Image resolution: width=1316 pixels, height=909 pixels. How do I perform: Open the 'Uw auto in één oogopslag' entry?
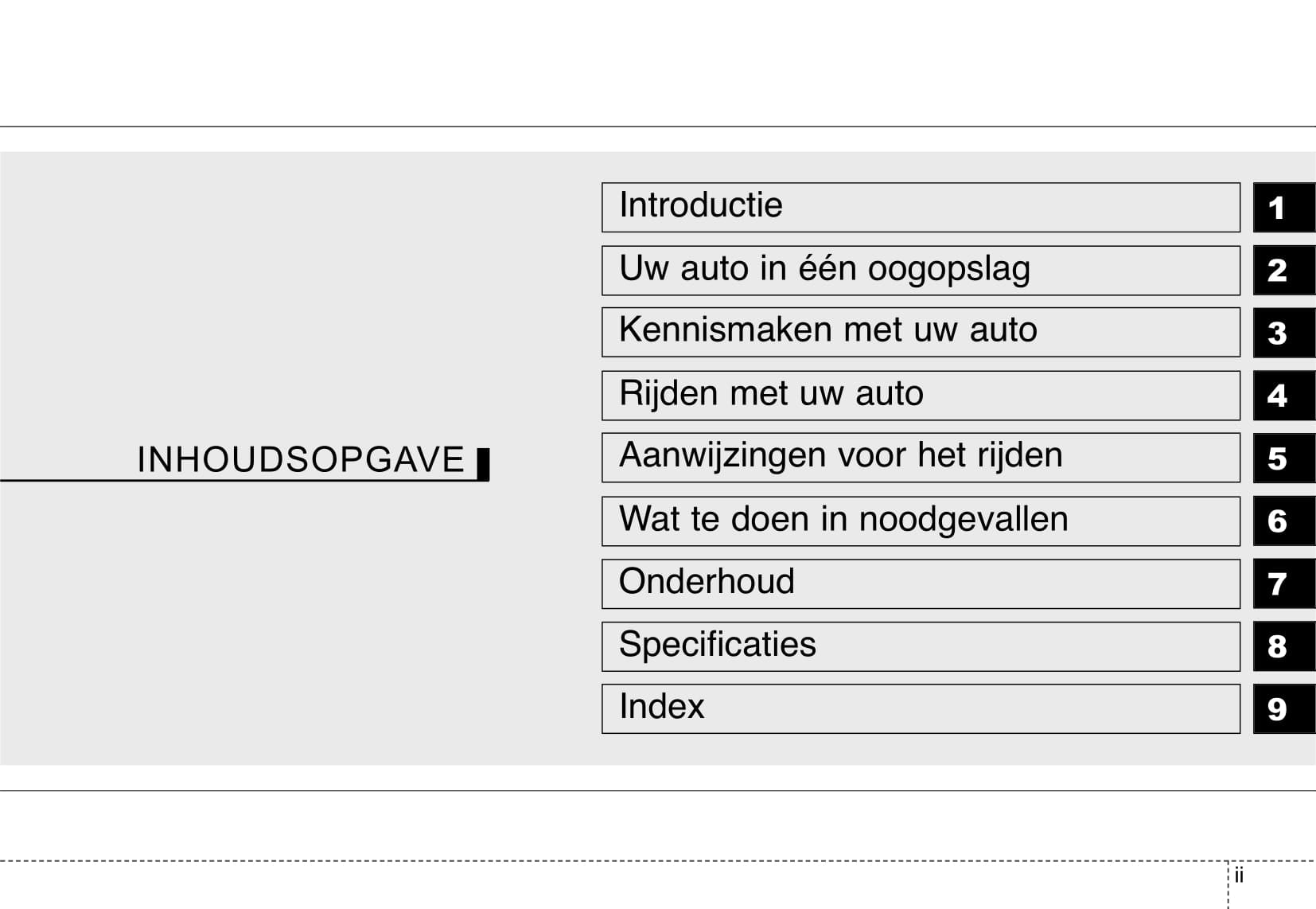pyautogui.click(x=921, y=271)
